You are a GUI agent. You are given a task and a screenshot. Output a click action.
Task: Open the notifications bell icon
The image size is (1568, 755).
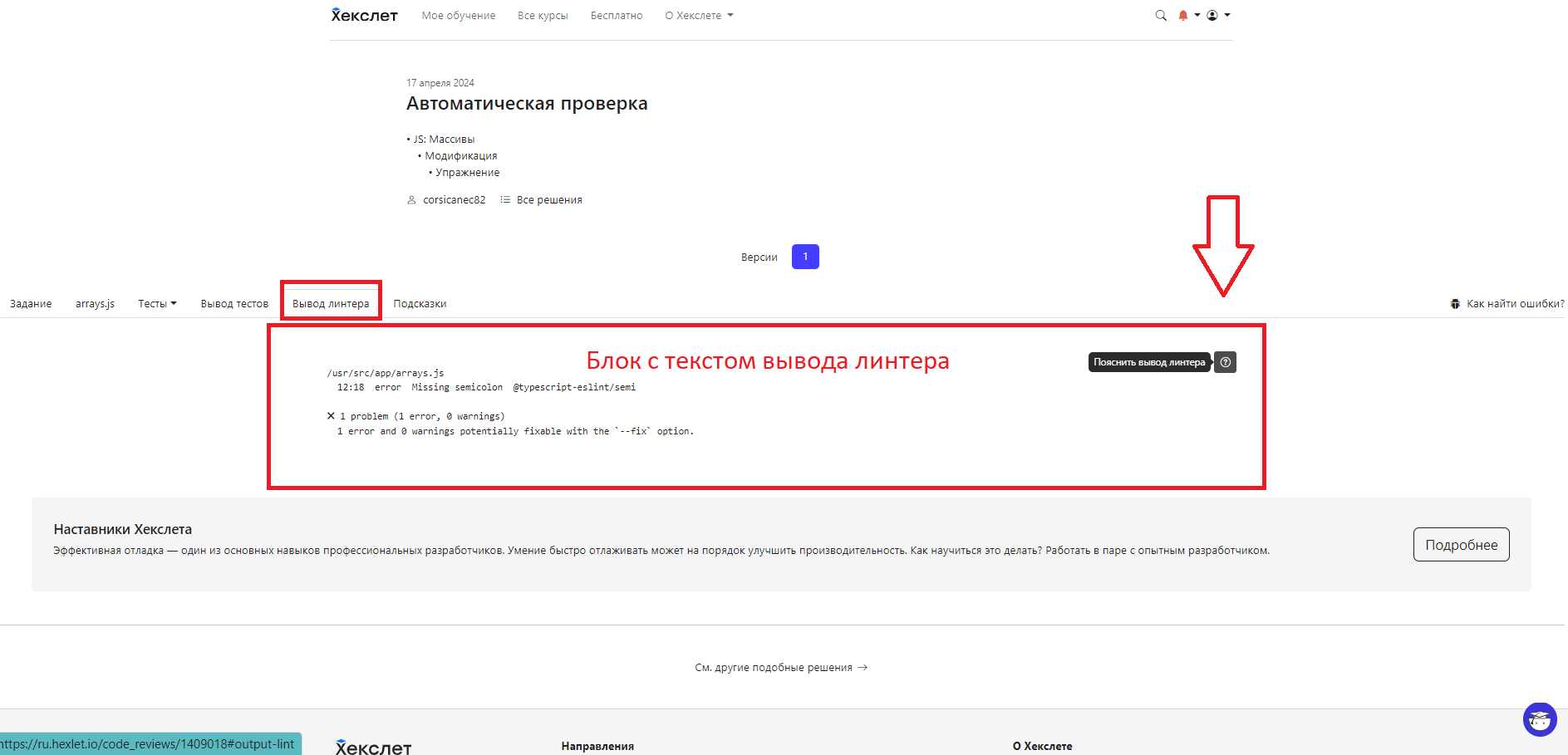[1183, 16]
